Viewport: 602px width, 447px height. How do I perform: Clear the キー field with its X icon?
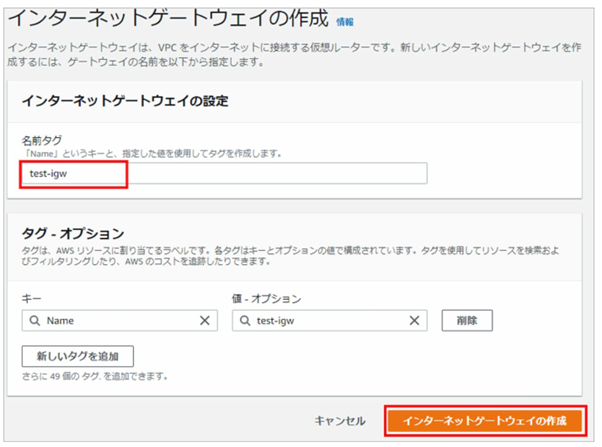tap(205, 320)
